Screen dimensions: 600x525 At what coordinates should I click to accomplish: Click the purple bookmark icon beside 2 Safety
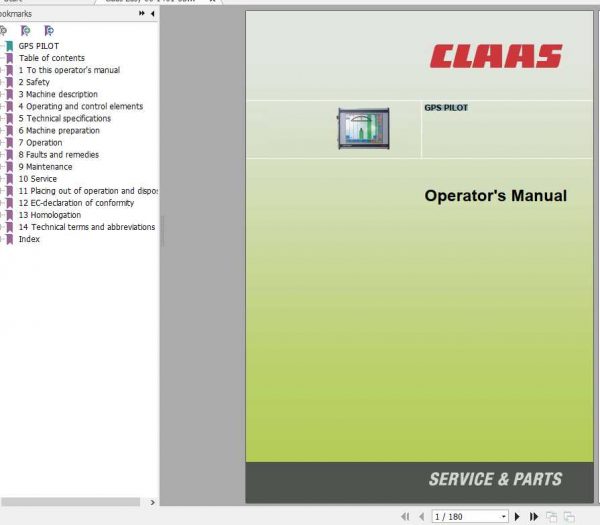[x=10, y=82]
